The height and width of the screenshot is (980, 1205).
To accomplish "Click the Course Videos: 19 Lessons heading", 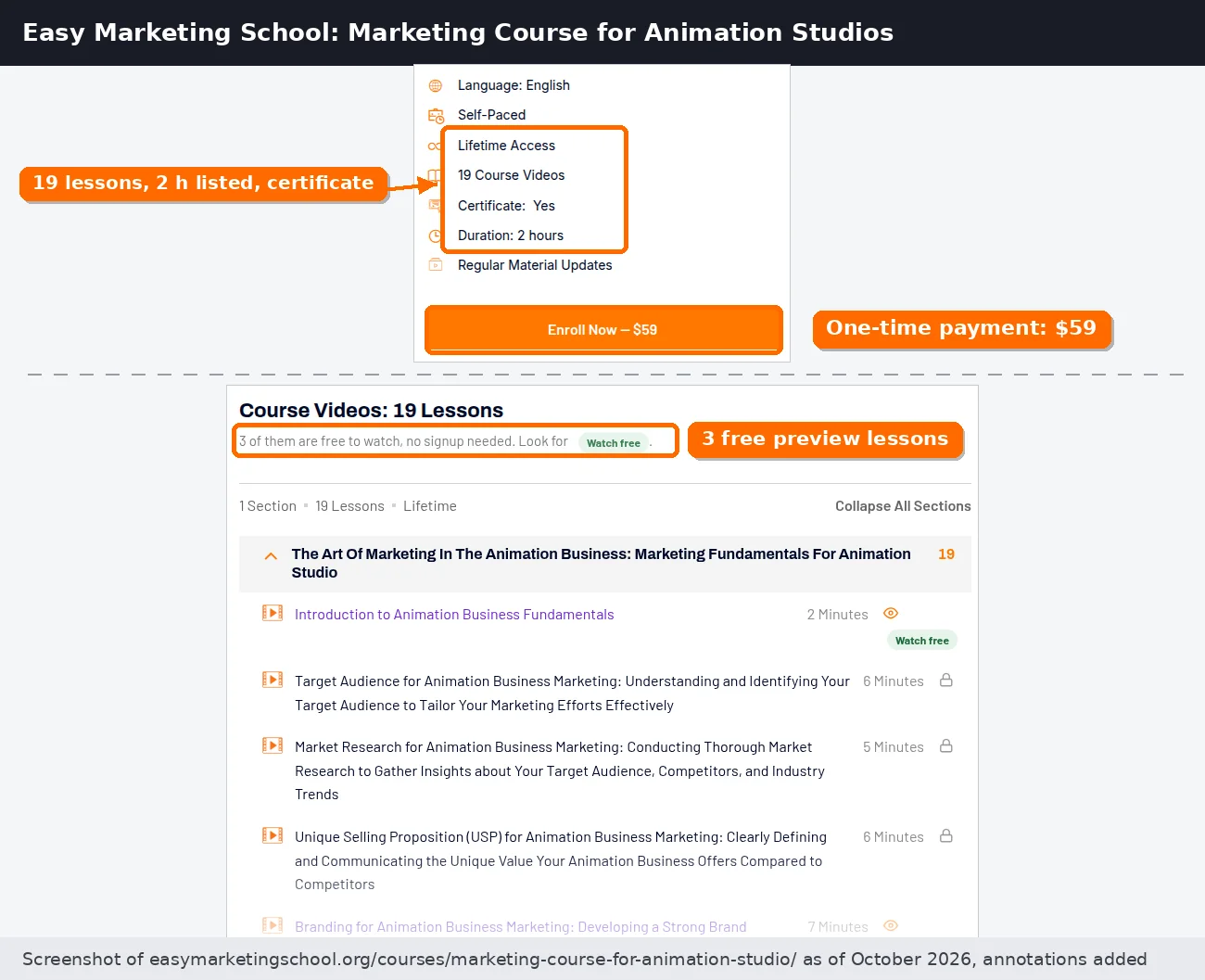I will pyautogui.click(x=371, y=411).
